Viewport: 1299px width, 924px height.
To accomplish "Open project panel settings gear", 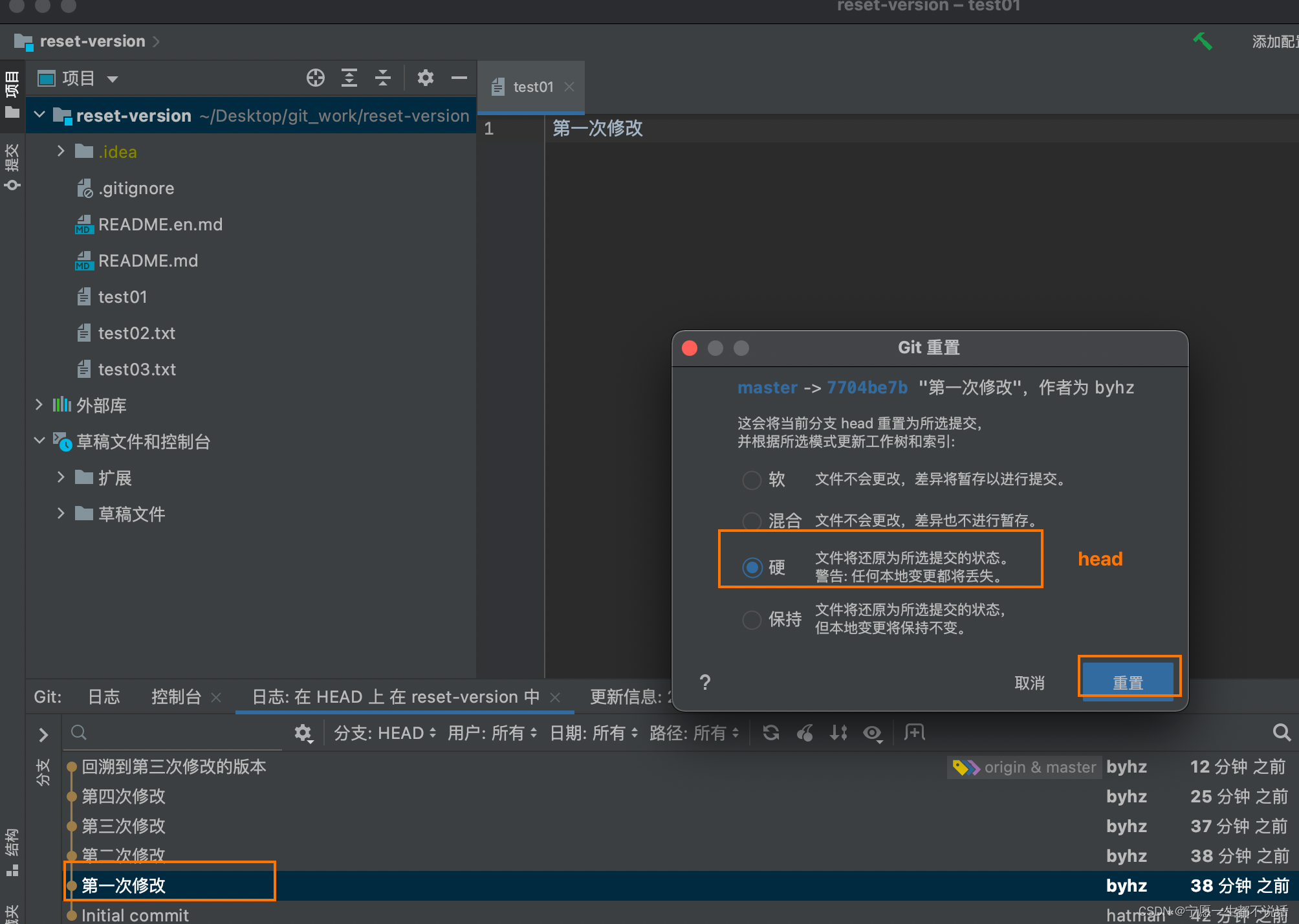I will [x=425, y=78].
